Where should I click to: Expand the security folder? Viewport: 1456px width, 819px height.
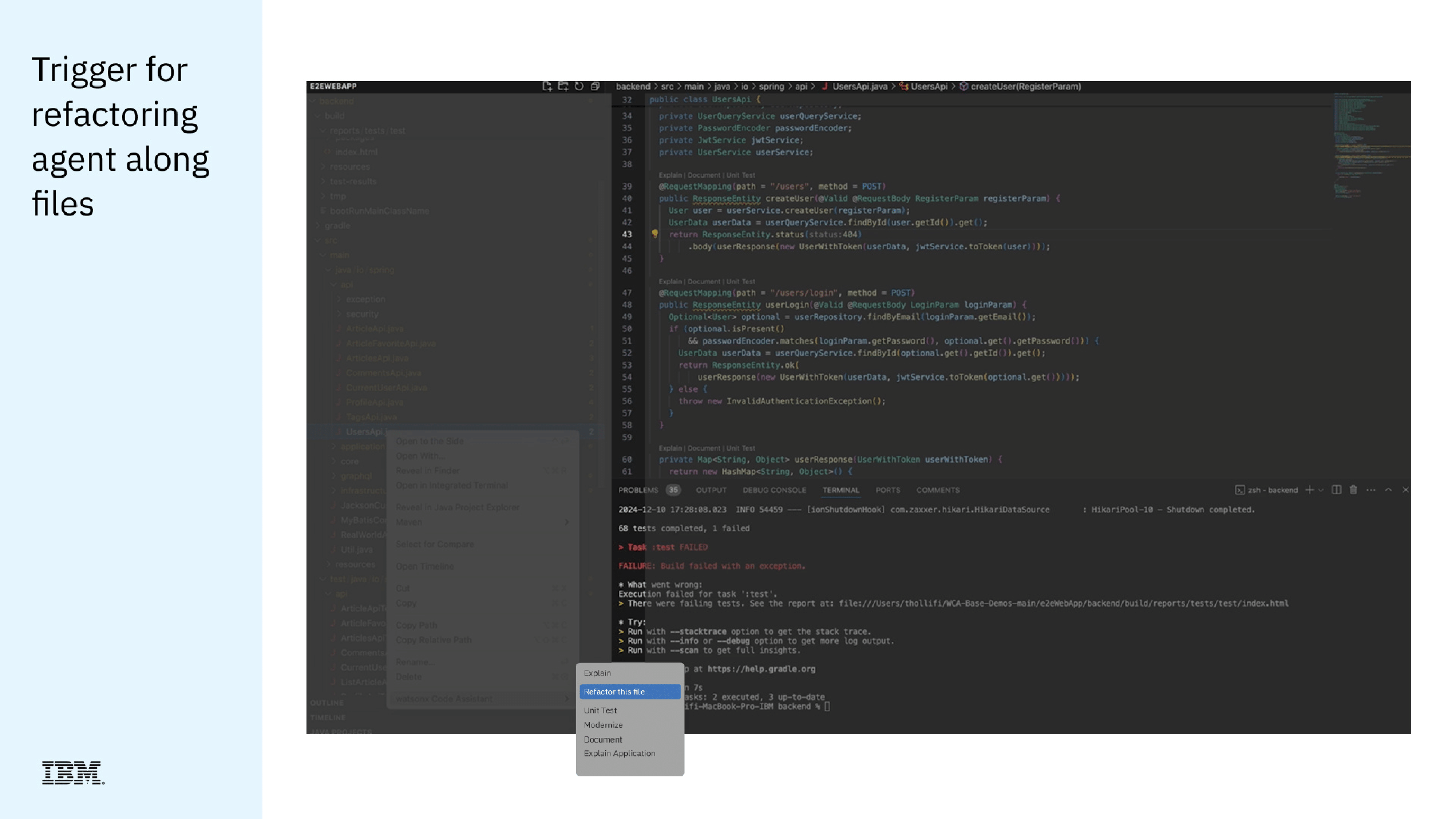point(362,314)
